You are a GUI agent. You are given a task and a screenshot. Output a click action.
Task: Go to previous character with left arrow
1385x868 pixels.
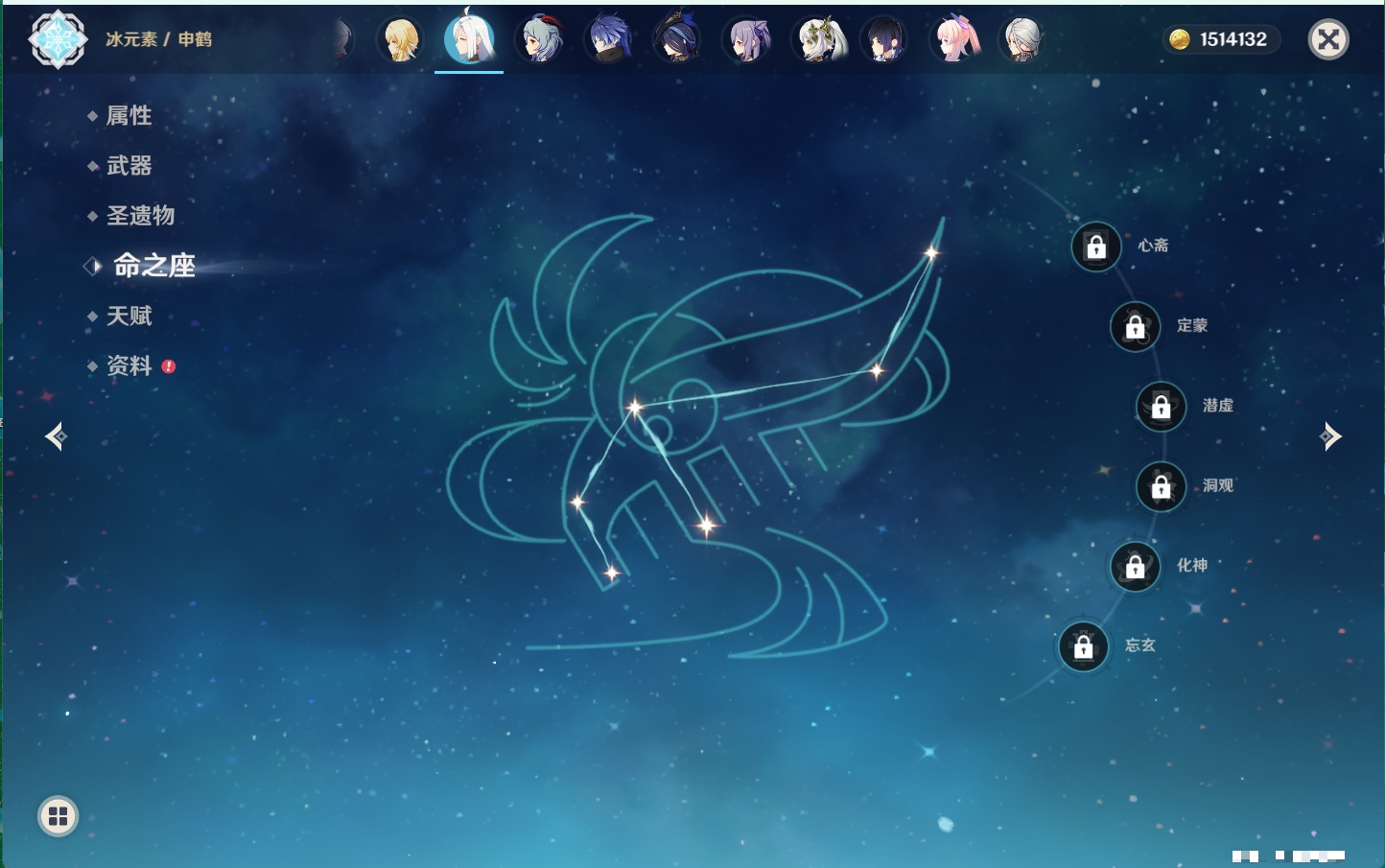click(x=56, y=436)
